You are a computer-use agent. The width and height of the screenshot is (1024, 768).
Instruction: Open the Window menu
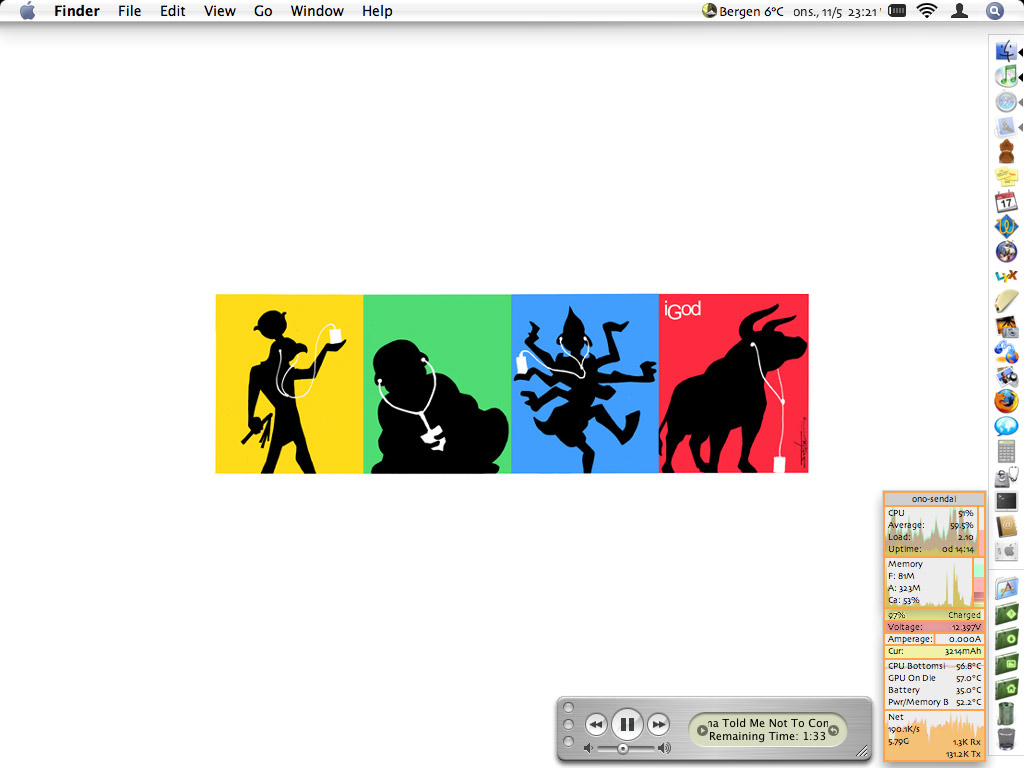pos(317,11)
